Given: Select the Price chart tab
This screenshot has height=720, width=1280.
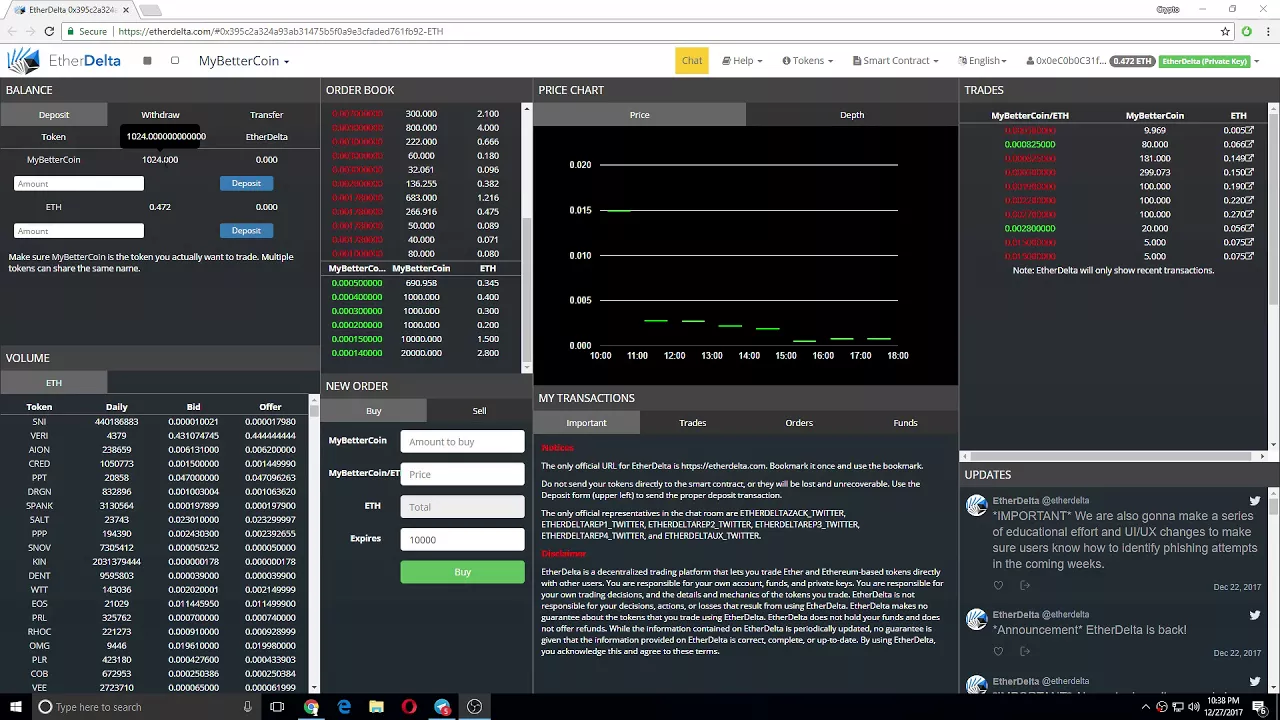Looking at the screenshot, I should click(x=639, y=115).
